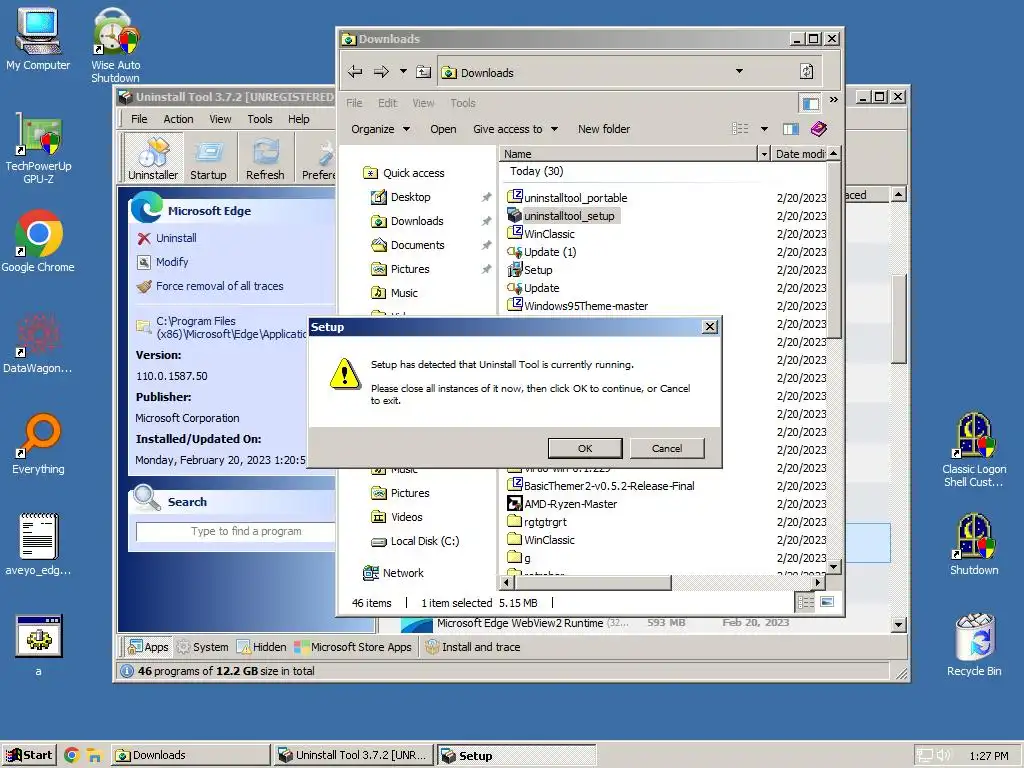Open Wise Auto Shutdown desktop icon

click(x=116, y=44)
